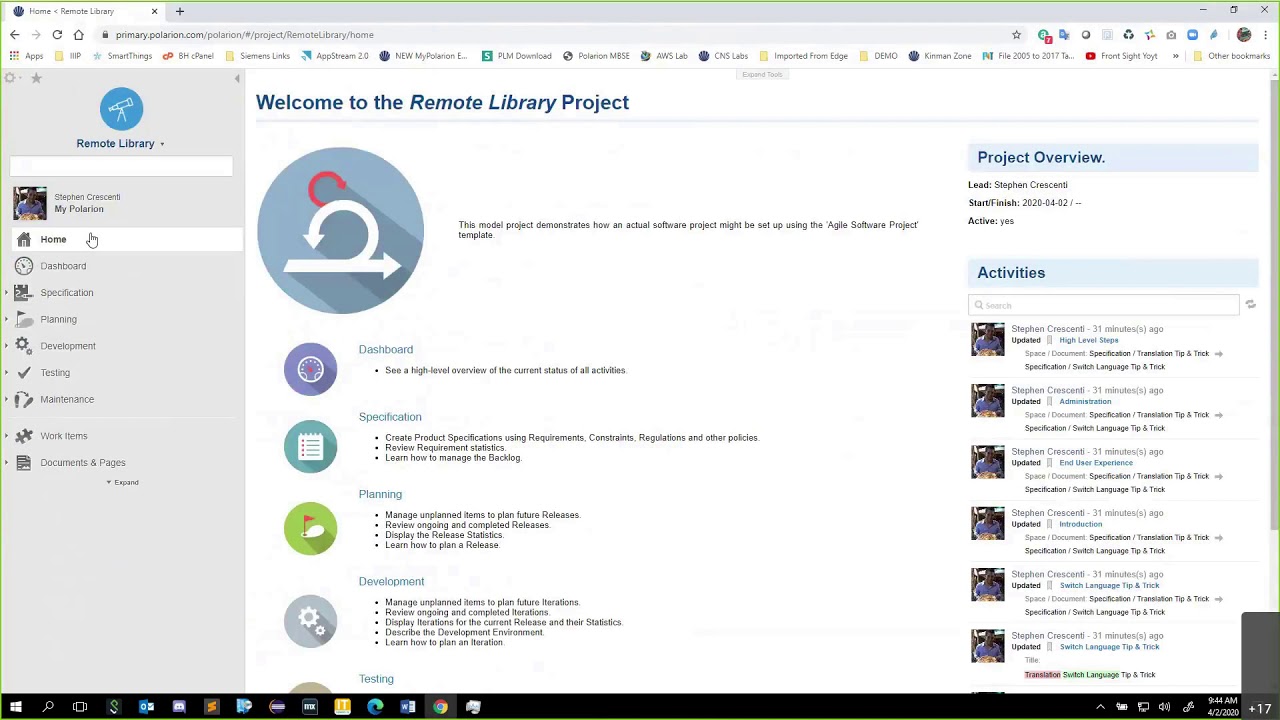This screenshot has height=720, width=1280.
Task: Open the Dashboard link on home page
Action: pyautogui.click(x=385, y=350)
